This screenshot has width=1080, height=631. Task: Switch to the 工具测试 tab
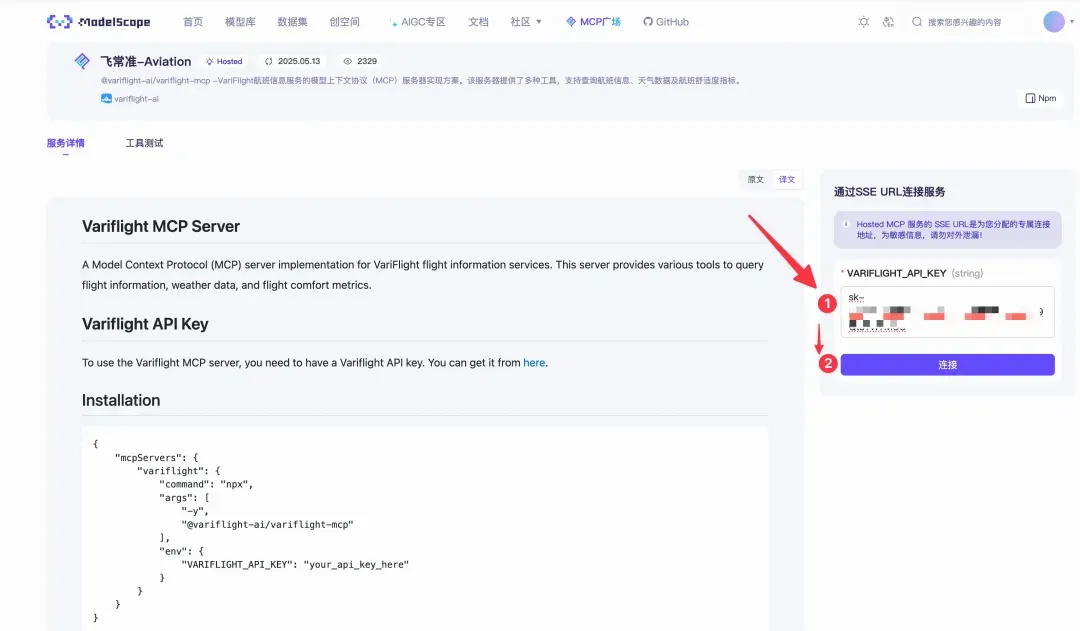pyautogui.click(x=142, y=142)
